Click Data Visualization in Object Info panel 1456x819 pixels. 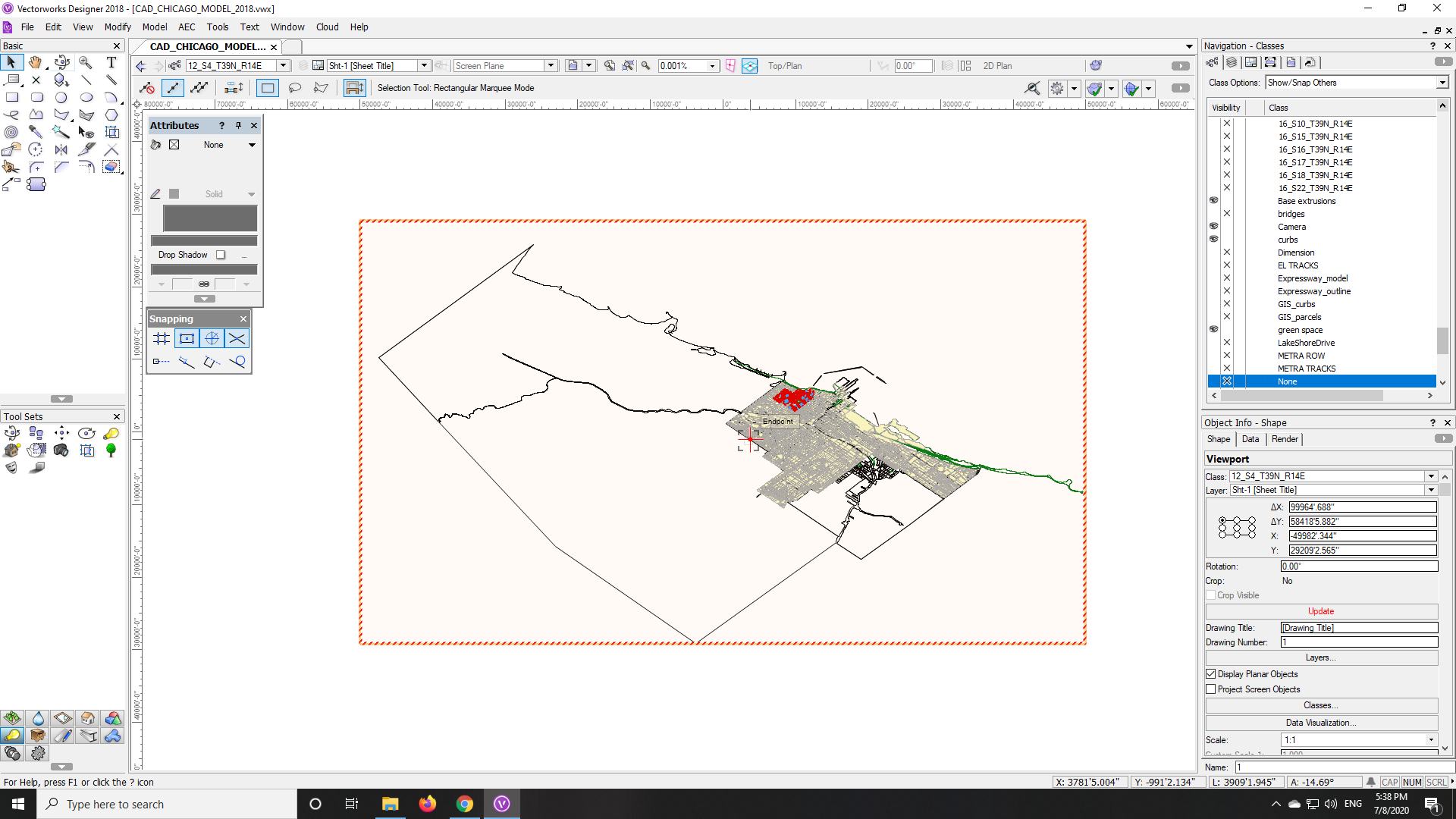1320,722
